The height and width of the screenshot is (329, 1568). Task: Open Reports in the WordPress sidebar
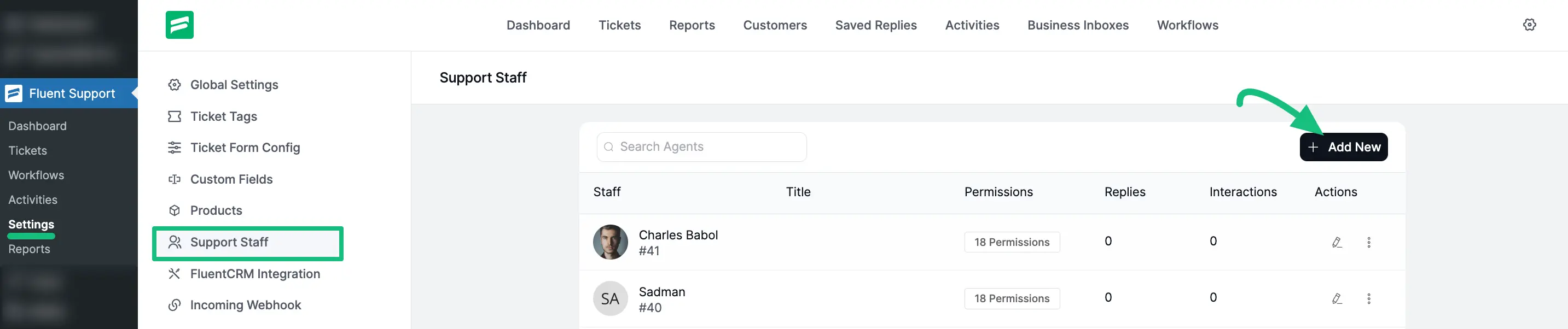coord(29,249)
